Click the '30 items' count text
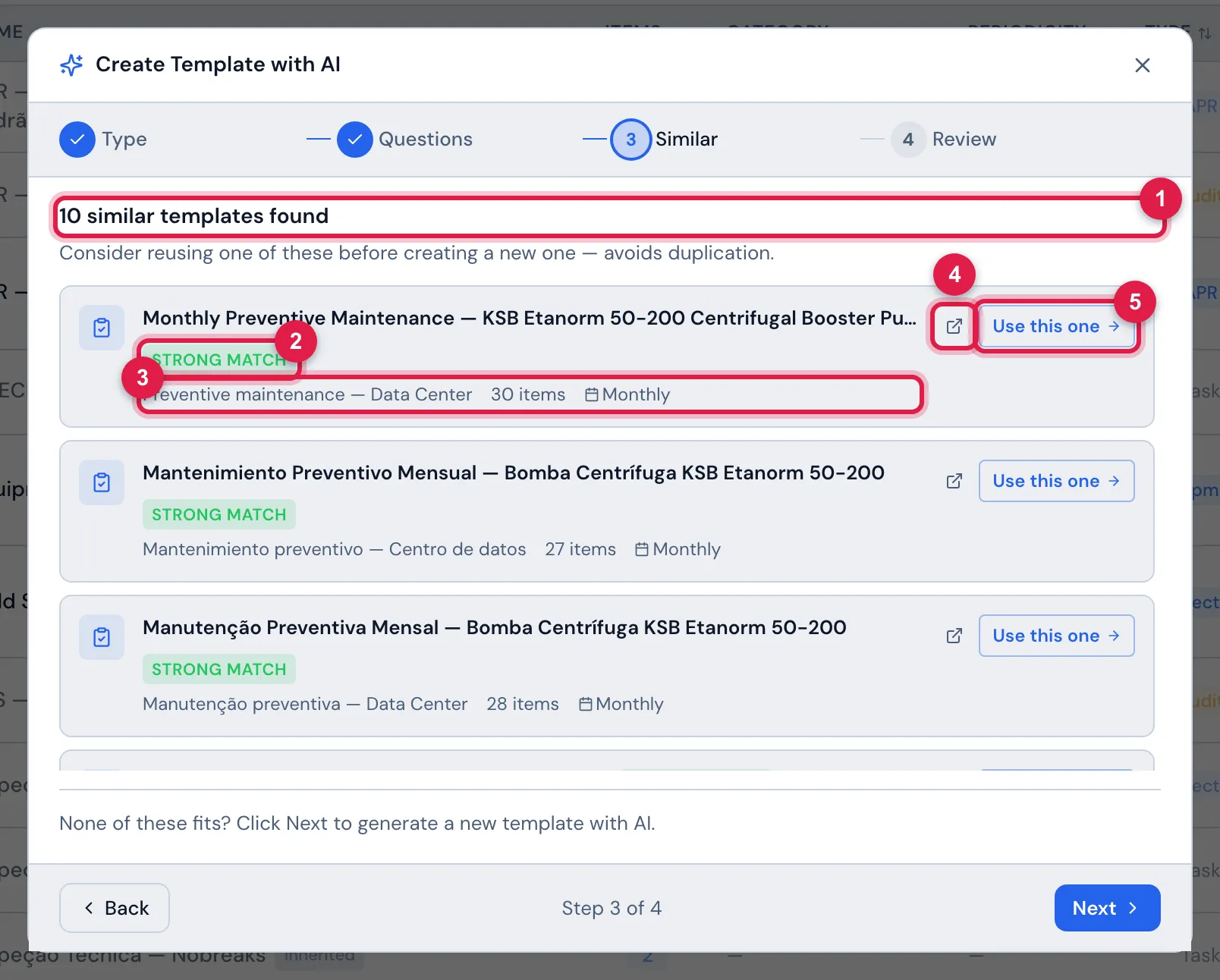 528,394
